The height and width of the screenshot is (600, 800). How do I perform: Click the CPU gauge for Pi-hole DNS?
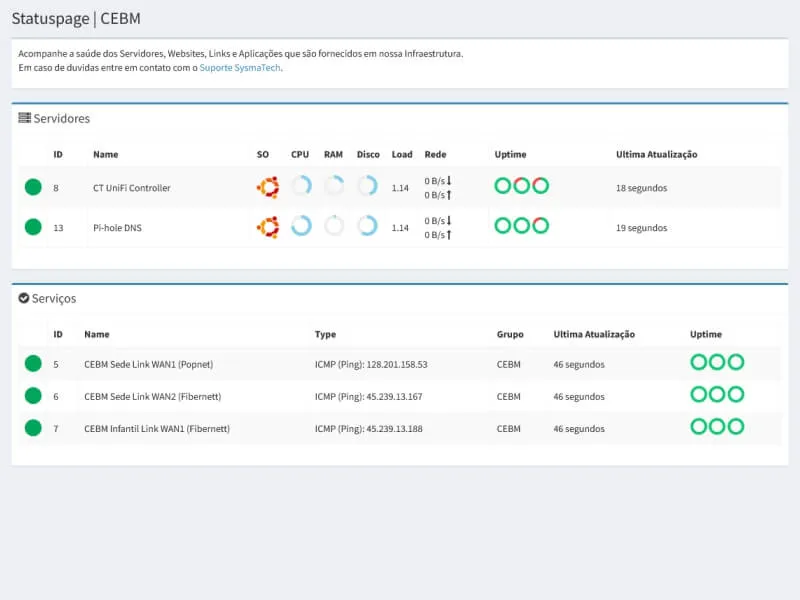pyautogui.click(x=301, y=226)
